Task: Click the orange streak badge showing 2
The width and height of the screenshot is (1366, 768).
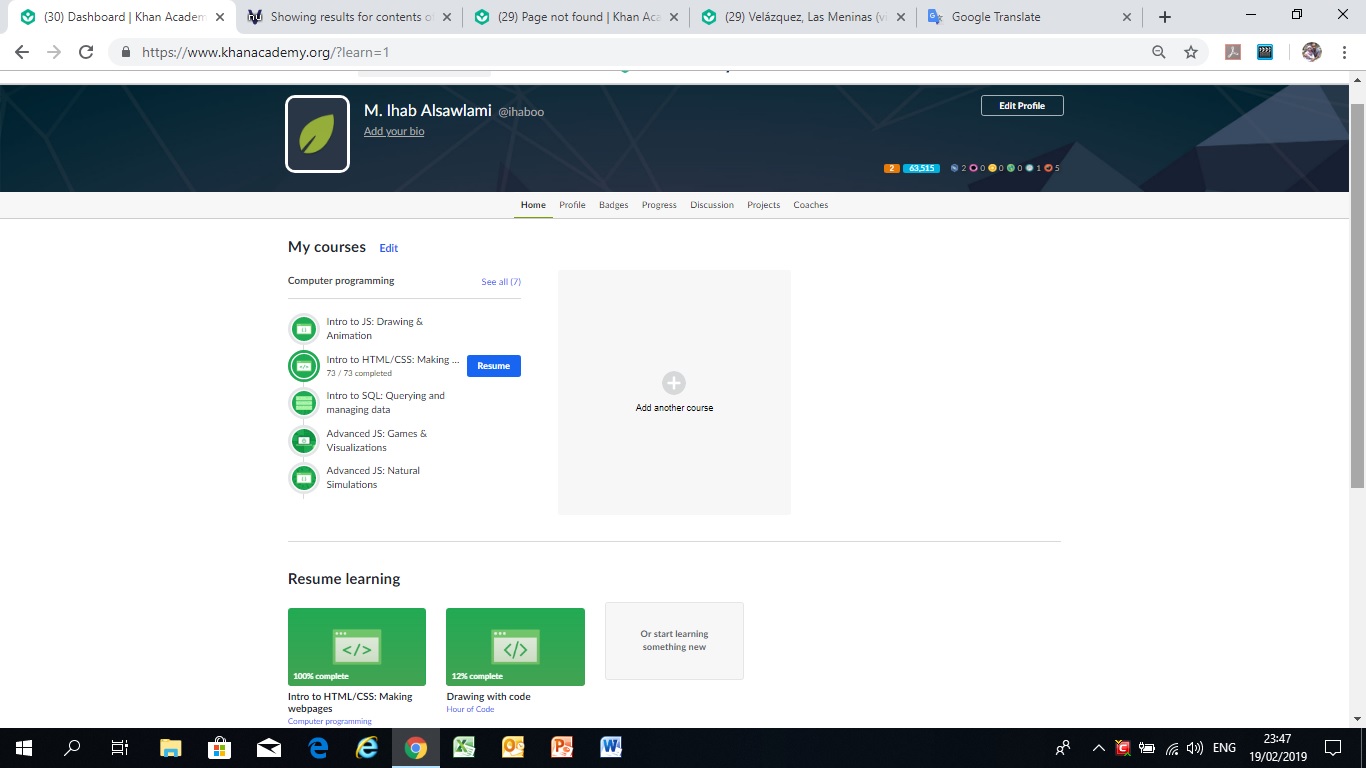Action: (892, 168)
